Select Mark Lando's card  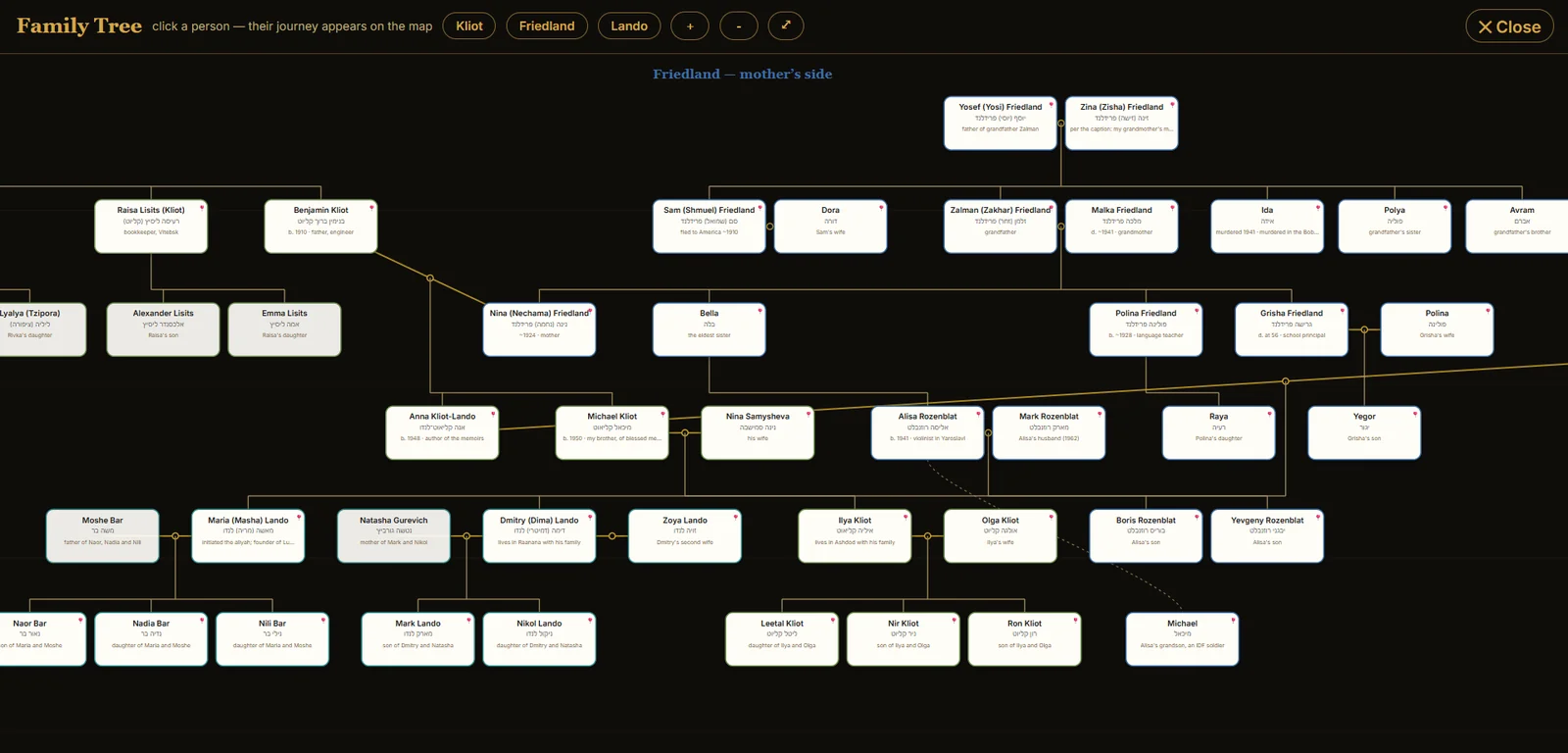pyautogui.click(x=418, y=639)
